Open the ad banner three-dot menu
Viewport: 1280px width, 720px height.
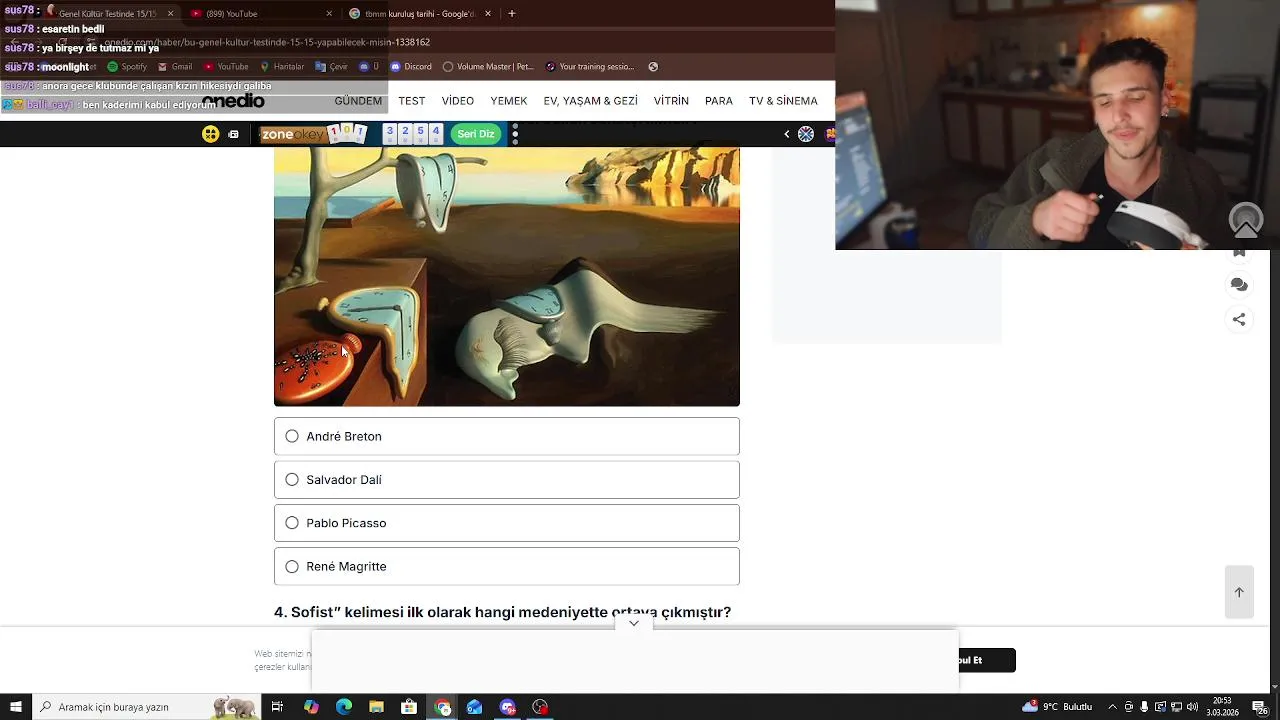(515, 134)
